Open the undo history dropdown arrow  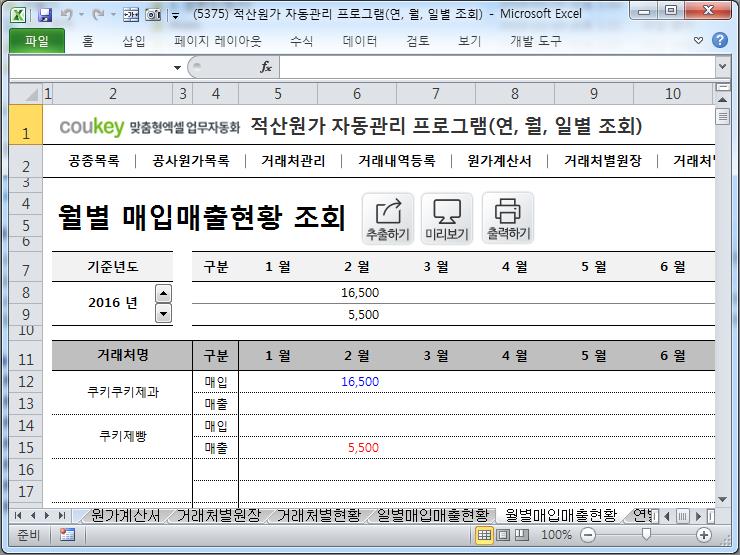[x=81, y=15]
